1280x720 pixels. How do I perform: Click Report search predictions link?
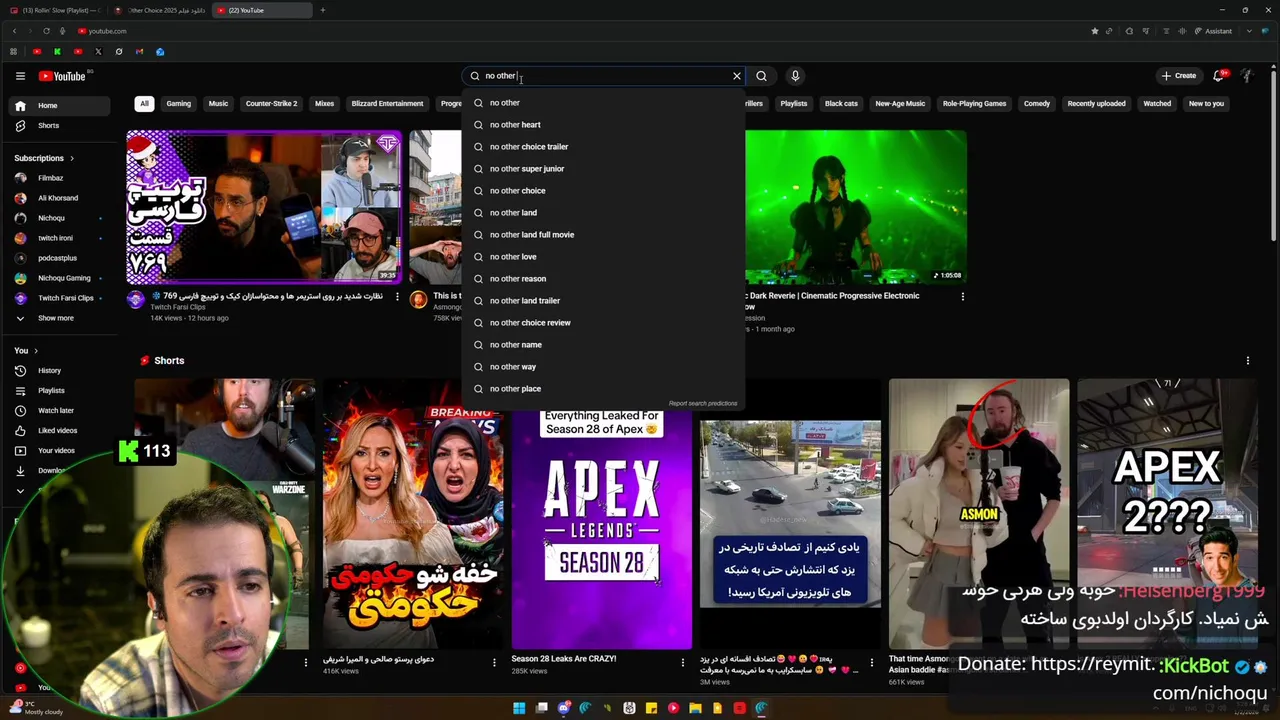(703, 403)
